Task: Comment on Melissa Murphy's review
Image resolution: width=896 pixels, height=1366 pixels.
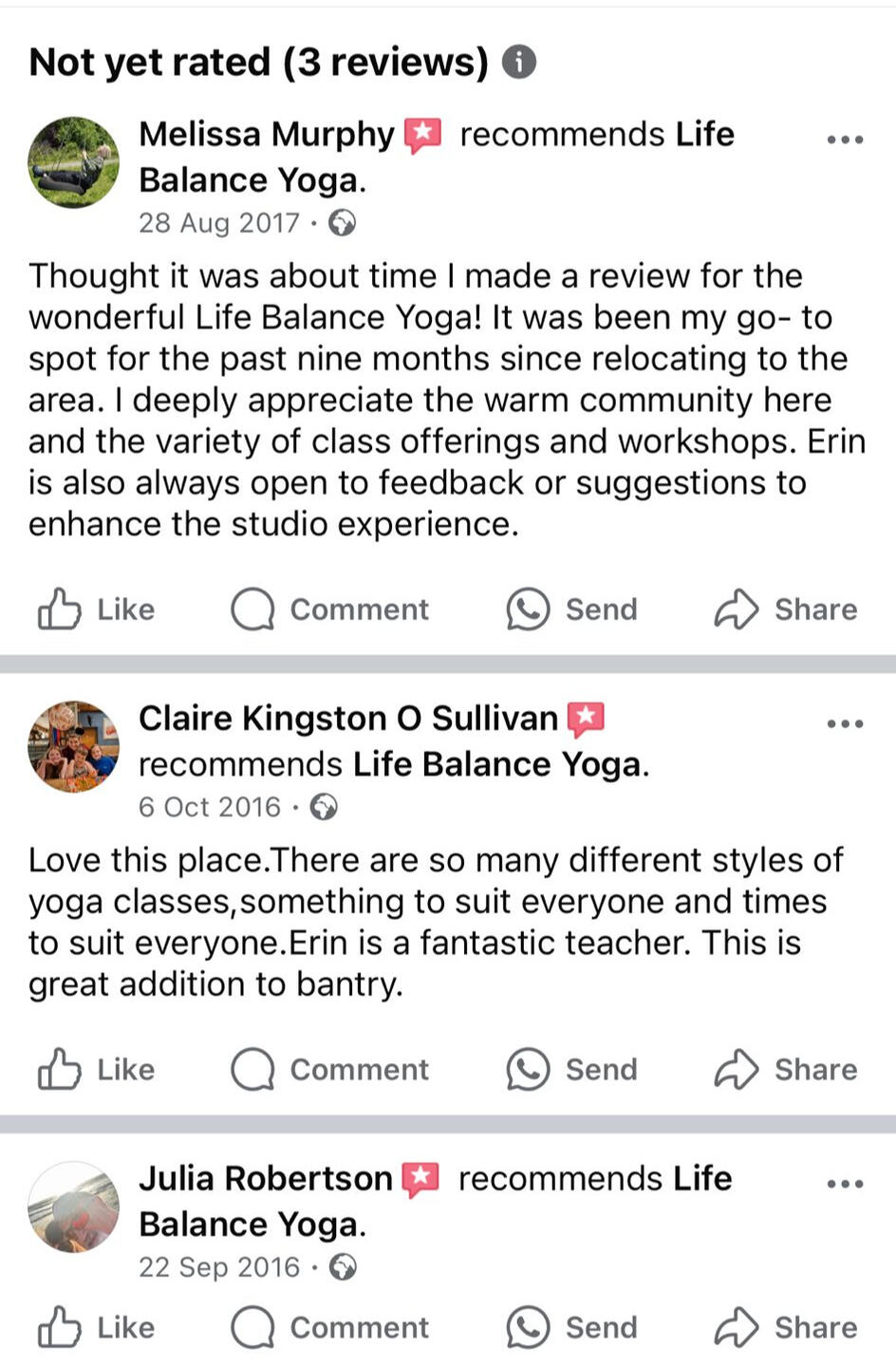Action: (330, 609)
